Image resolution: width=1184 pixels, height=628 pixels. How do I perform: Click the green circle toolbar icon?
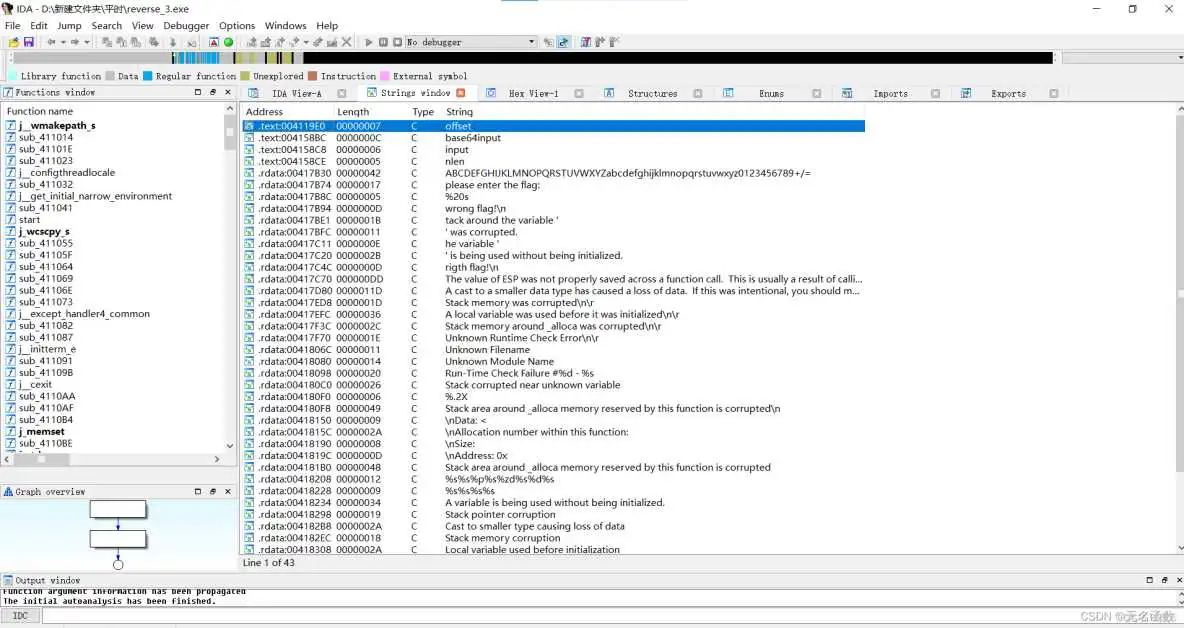point(228,42)
